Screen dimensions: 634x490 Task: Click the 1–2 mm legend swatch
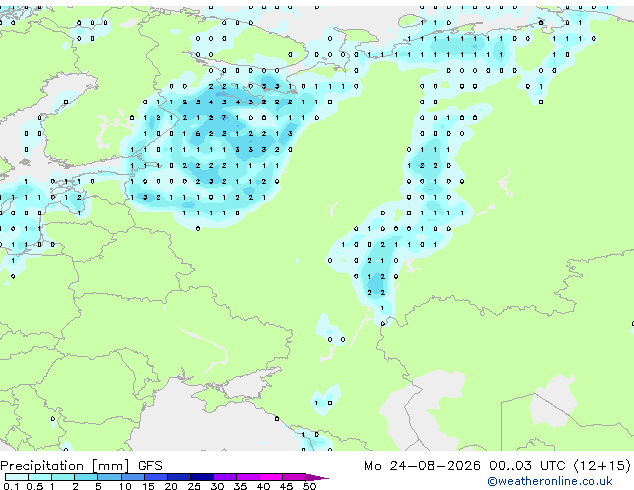(x=63, y=477)
